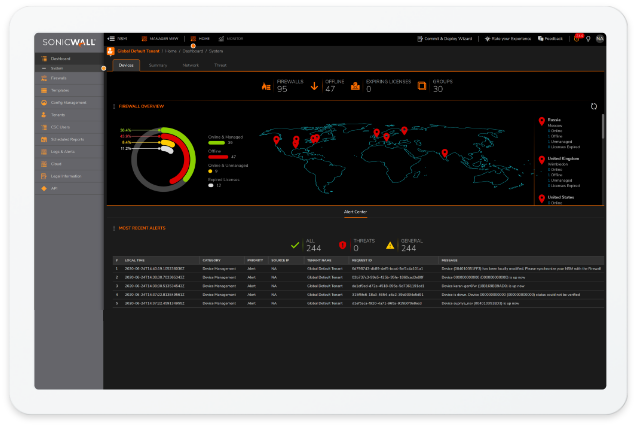Open the Commit & Deploy Wizard
637x427 pixels.
444,39
